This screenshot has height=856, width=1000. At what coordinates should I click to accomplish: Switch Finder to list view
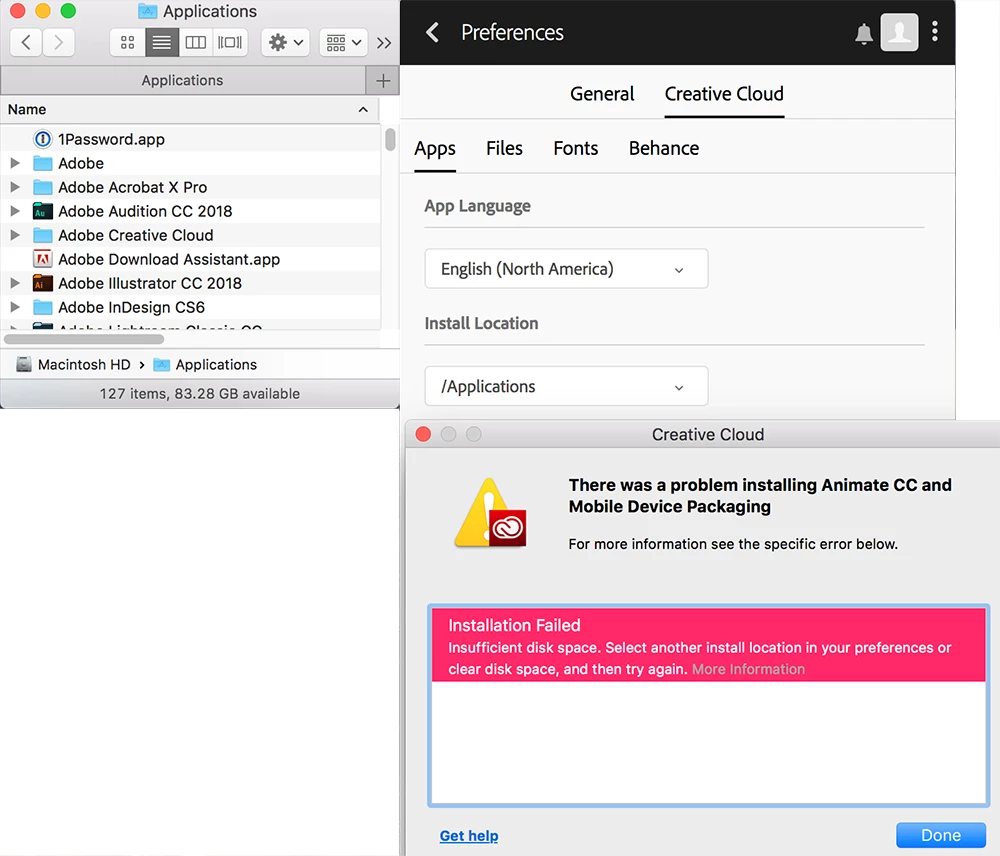[x=161, y=43]
